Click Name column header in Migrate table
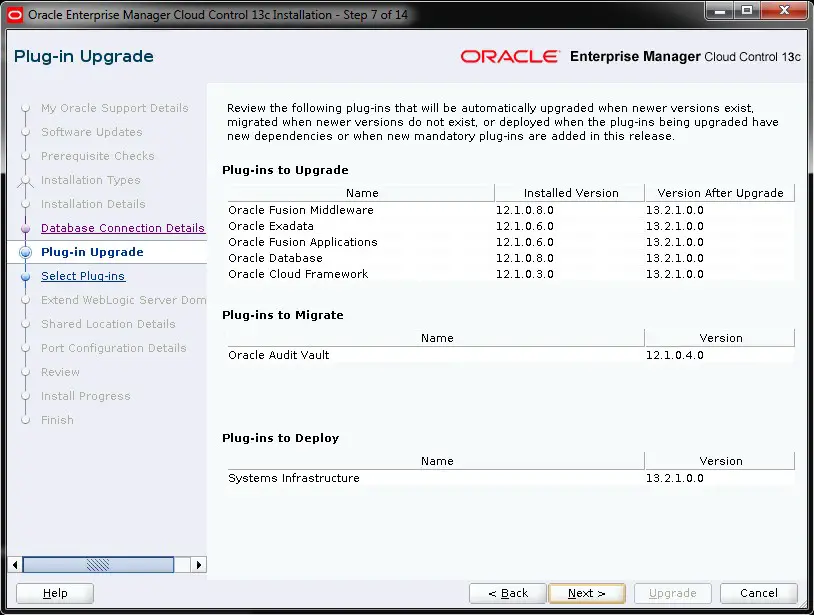Screen dimensions: 814x615 [x=436, y=338]
